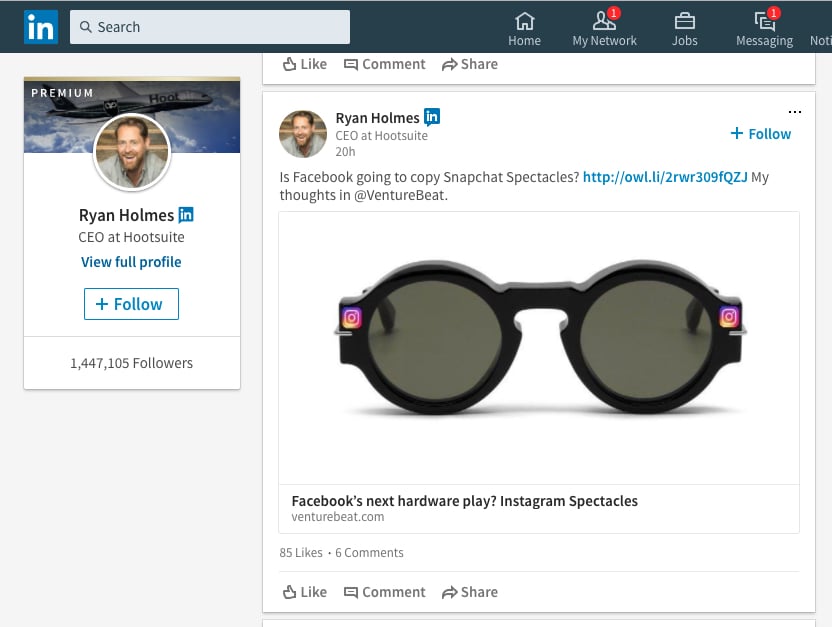Open the sunglasses article image
Screen dimensions: 832x627
[x=539, y=347]
